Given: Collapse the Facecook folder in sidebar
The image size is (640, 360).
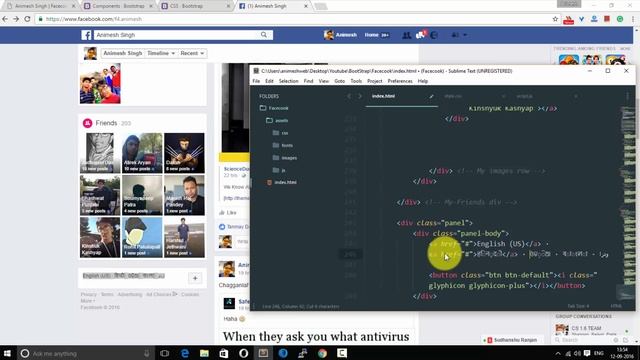Looking at the screenshot, I should click(274, 108).
